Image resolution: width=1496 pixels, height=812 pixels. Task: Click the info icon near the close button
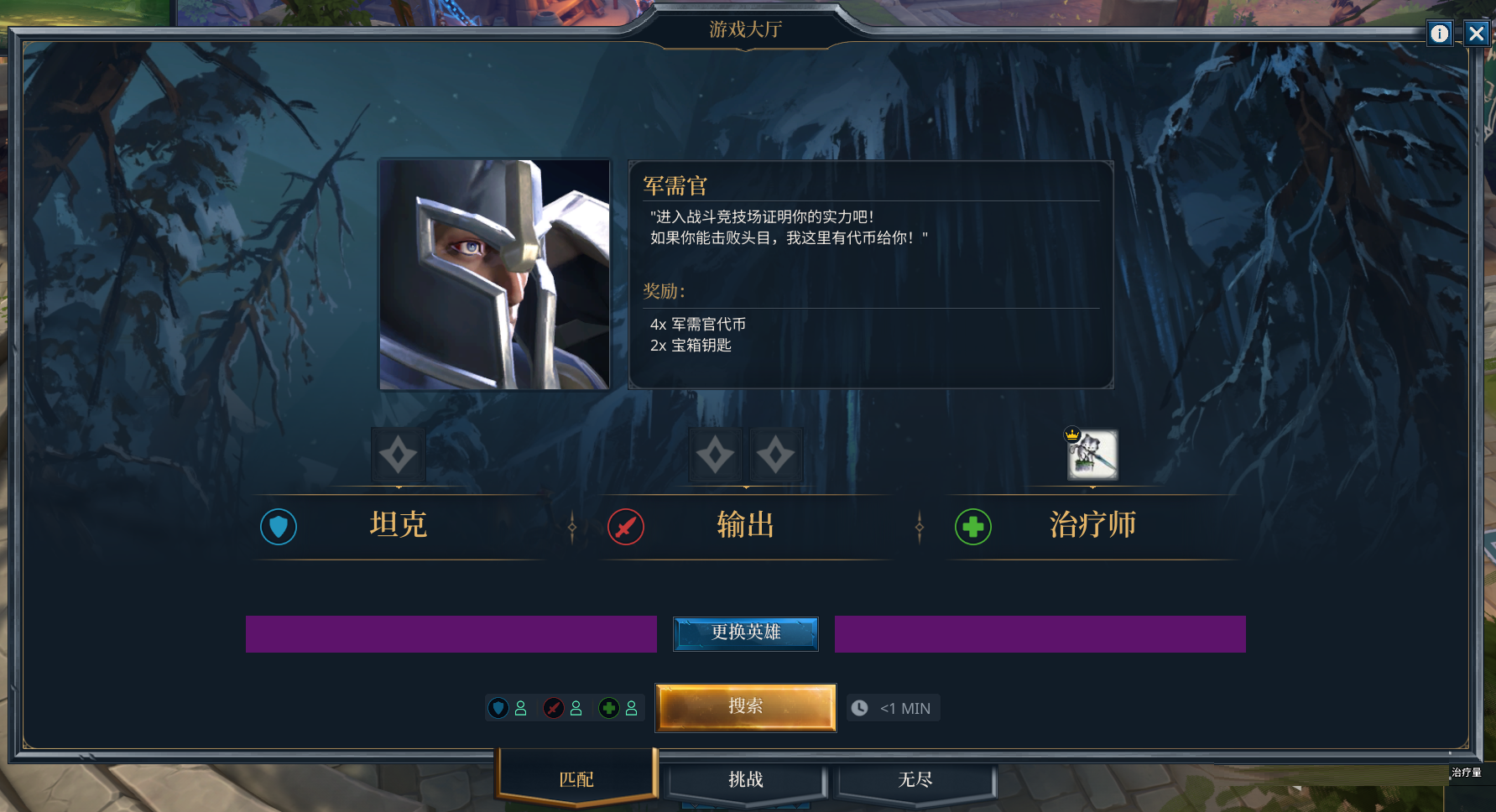click(x=1440, y=34)
